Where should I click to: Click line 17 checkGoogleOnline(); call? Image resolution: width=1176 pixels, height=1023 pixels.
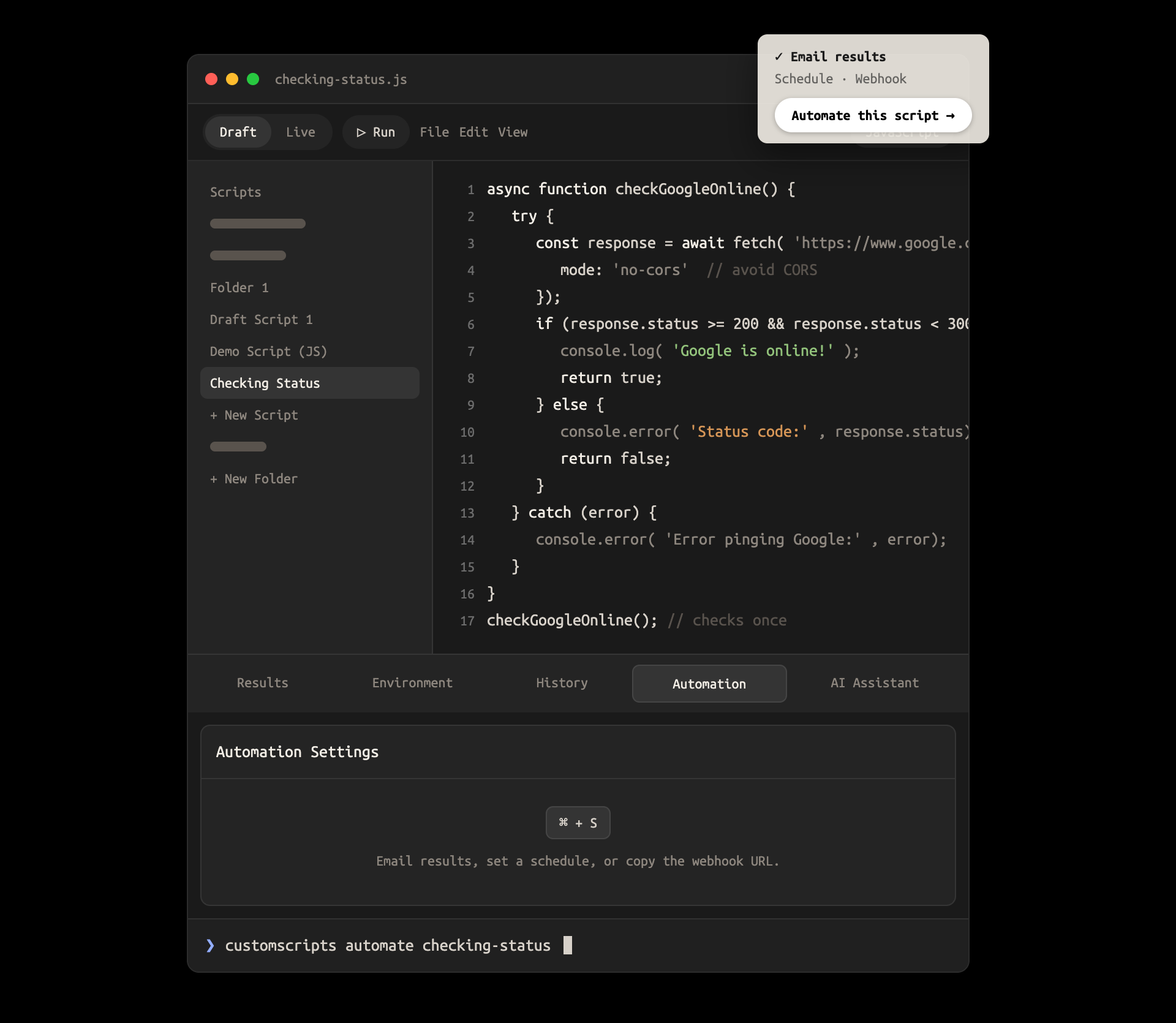click(x=572, y=620)
